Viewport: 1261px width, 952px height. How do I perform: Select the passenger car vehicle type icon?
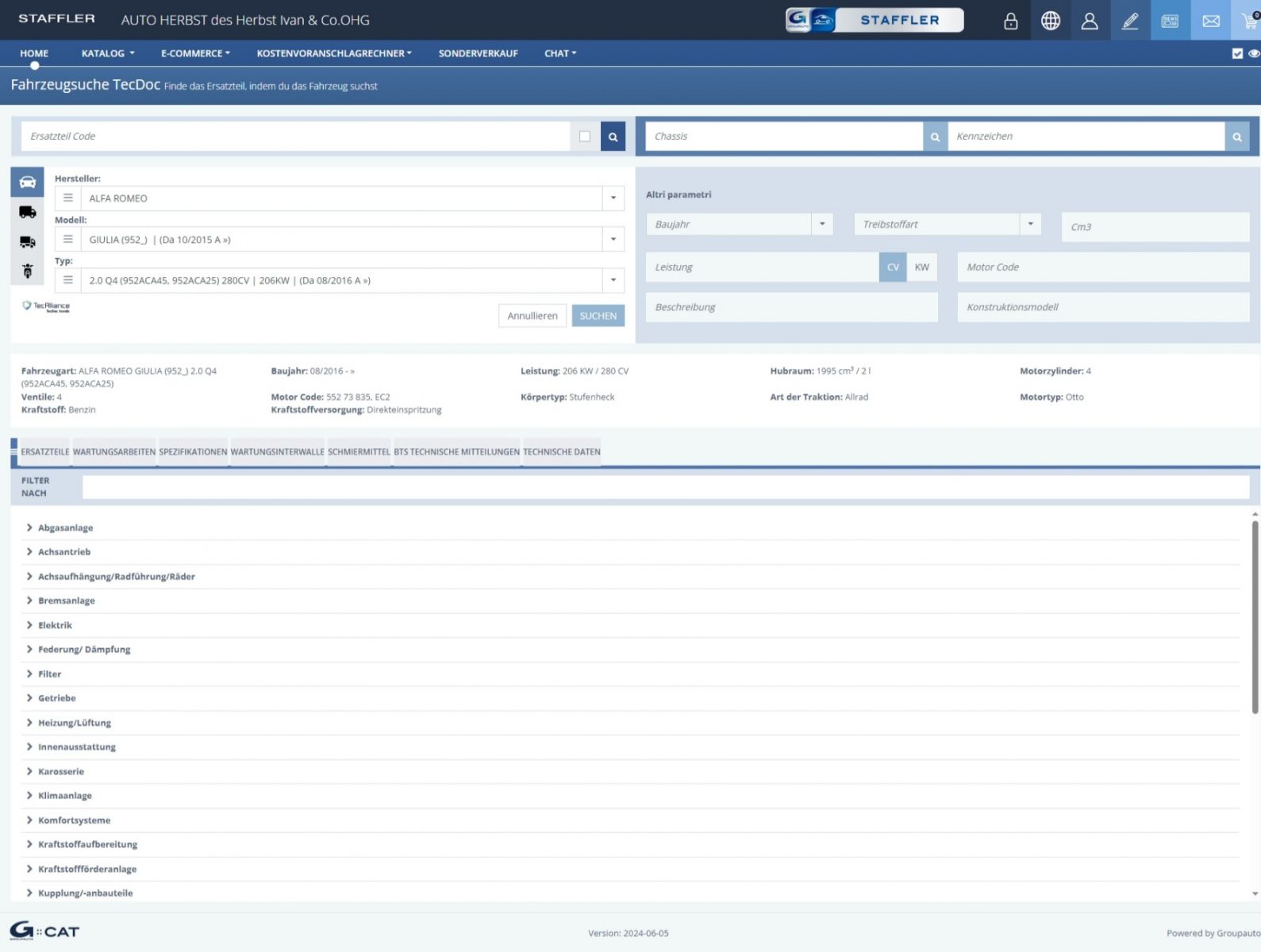click(27, 182)
